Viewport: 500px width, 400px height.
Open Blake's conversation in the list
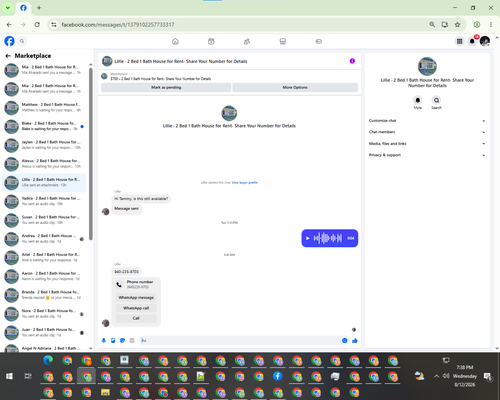tap(44, 126)
